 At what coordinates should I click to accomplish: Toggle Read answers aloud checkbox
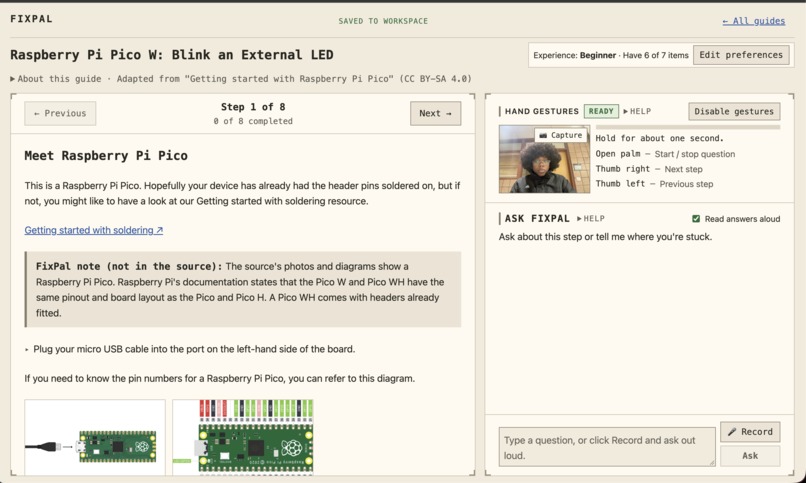696,219
